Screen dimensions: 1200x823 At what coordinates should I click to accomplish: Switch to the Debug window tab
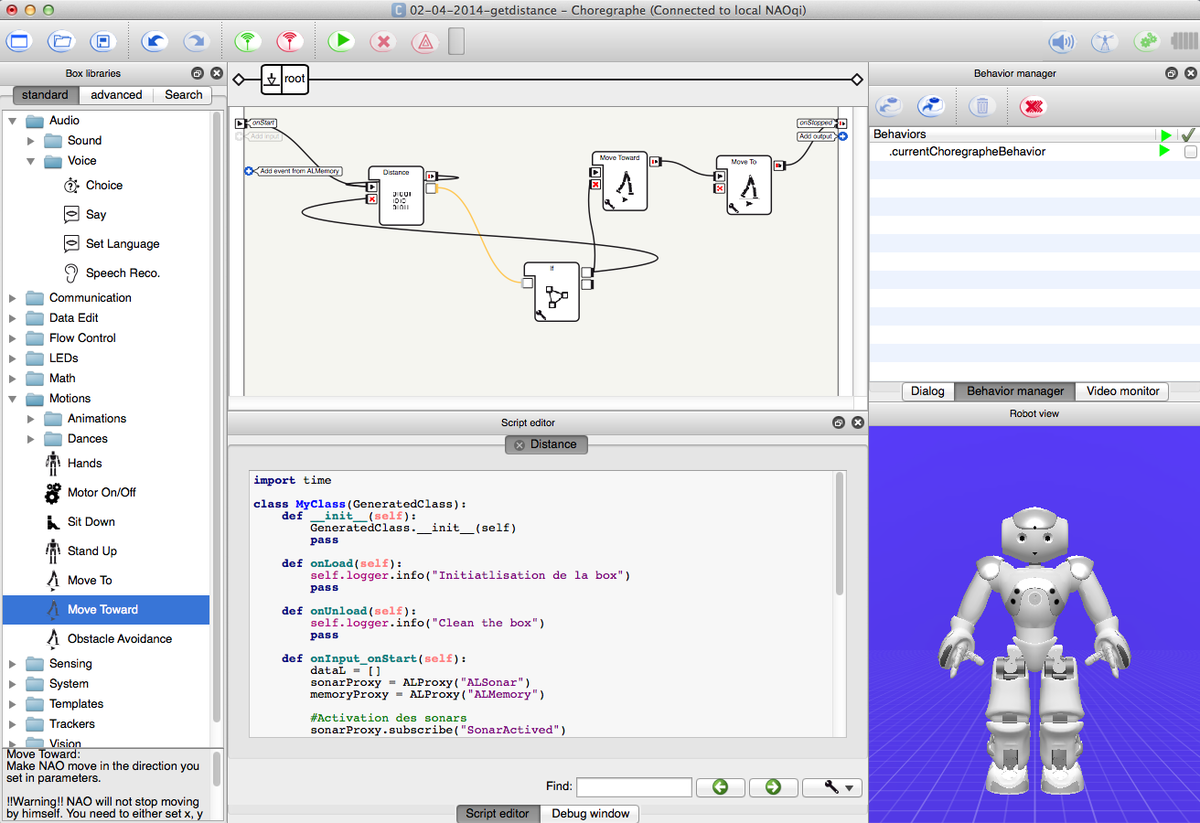tap(590, 813)
